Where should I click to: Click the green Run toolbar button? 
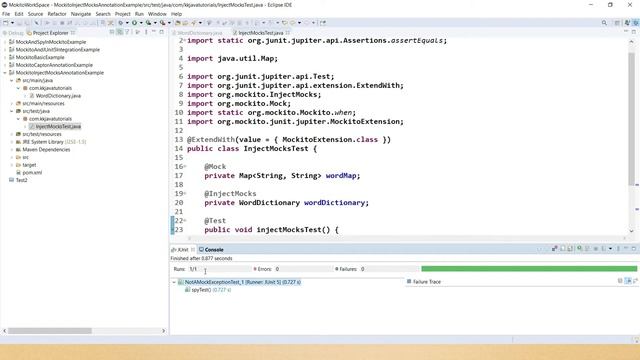tap(134, 23)
